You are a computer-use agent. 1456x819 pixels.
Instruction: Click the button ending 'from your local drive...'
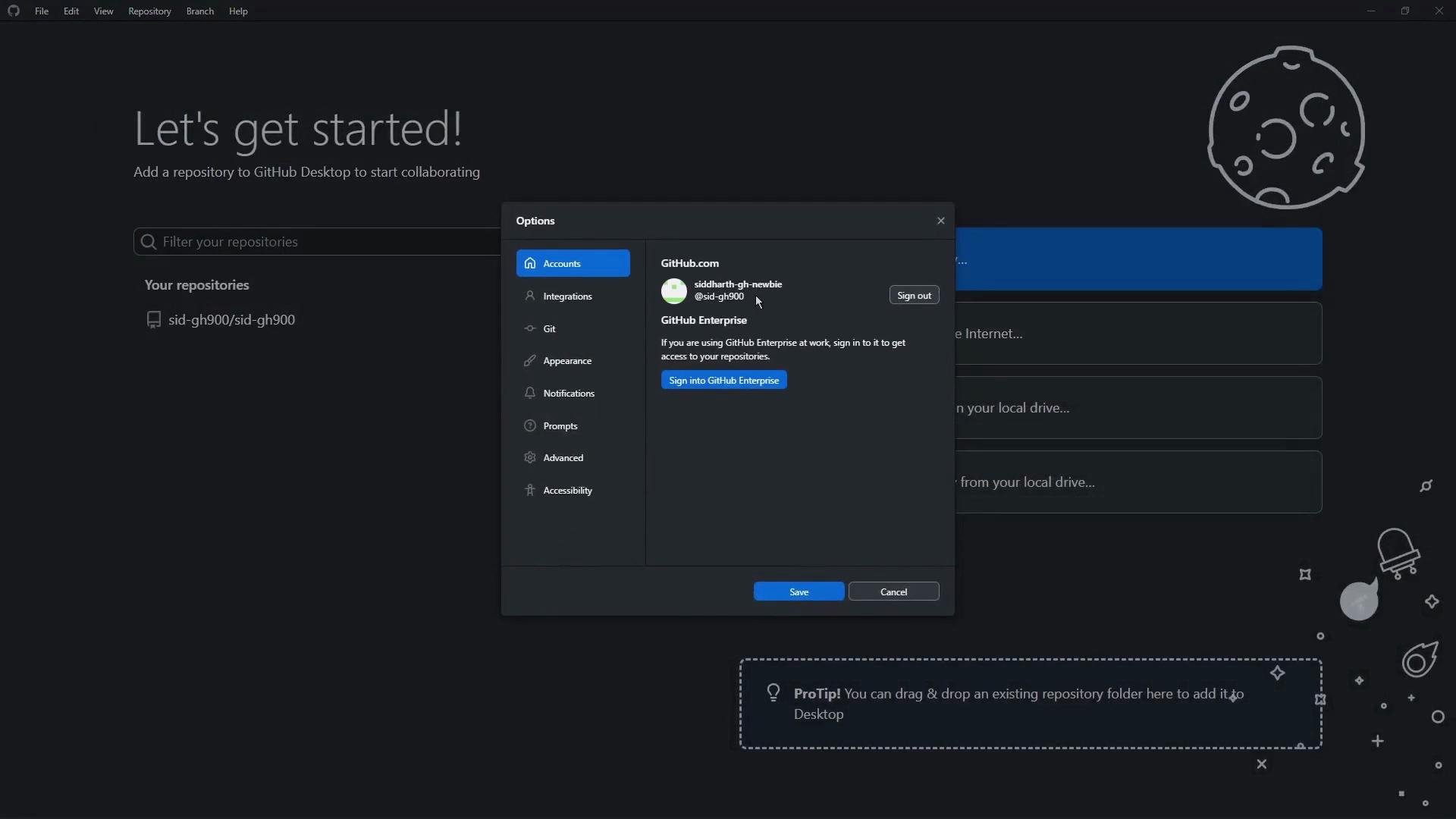1138,482
